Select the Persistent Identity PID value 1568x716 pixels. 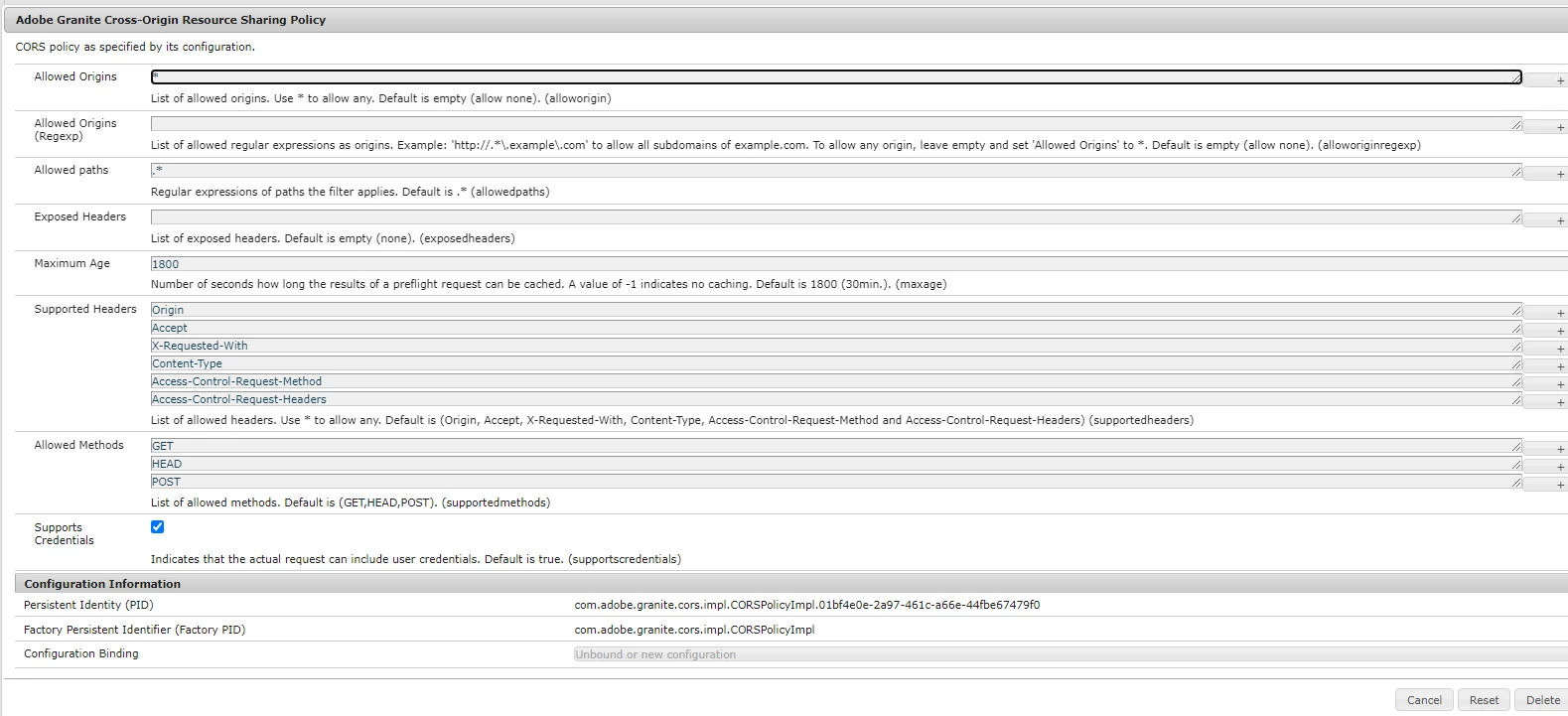pyautogui.click(x=807, y=605)
